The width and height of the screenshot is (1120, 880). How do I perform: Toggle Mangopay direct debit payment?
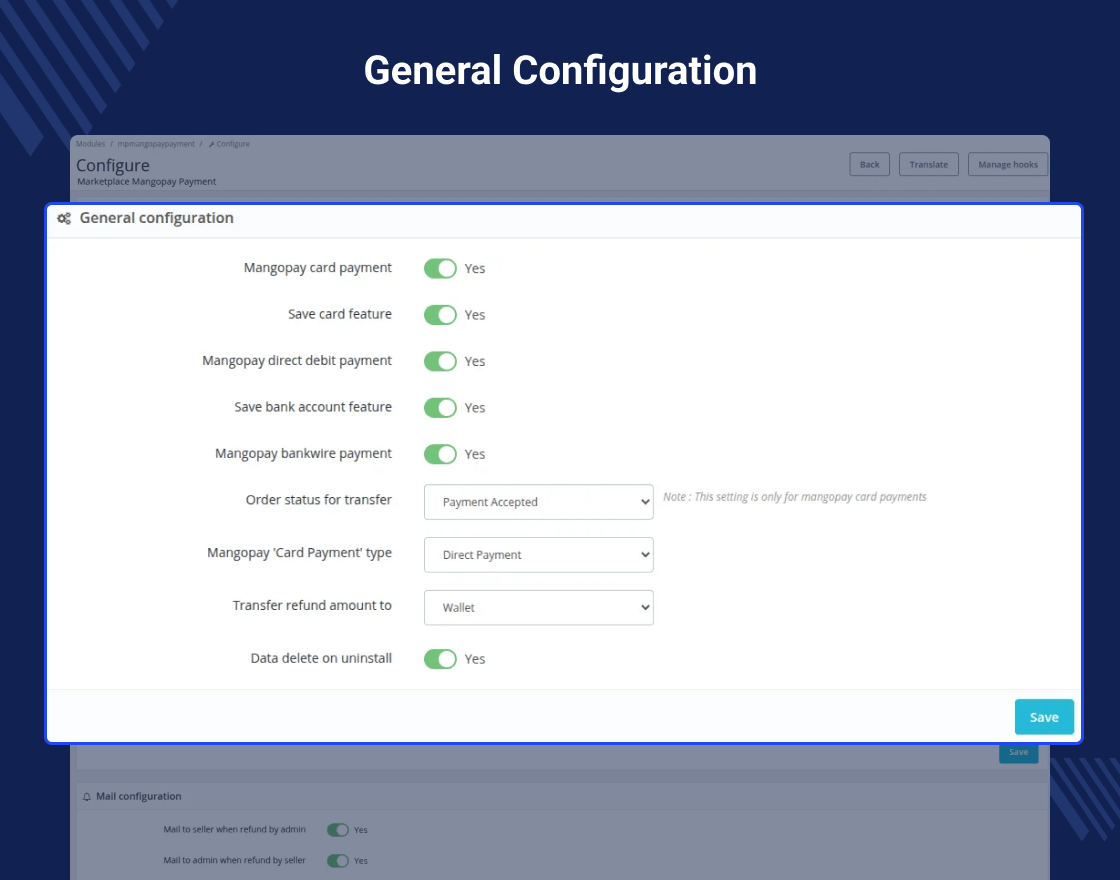(440, 361)
